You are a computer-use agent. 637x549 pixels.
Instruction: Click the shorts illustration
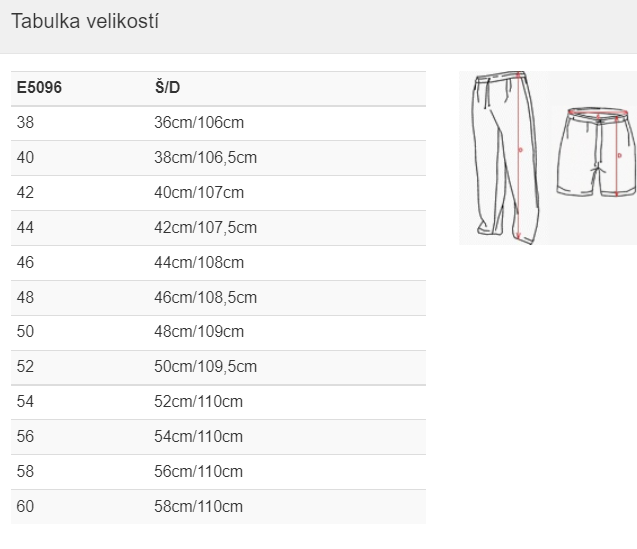click(x=596, y=152)
